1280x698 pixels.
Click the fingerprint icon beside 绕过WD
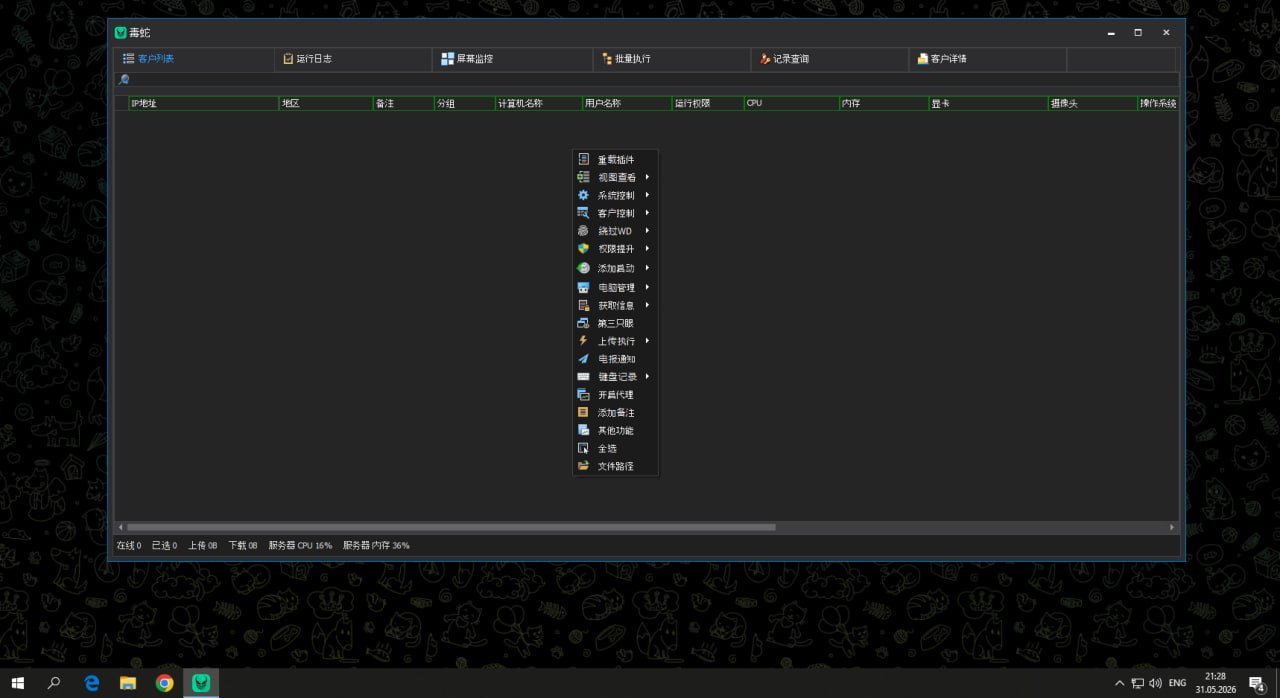pyautogui.click(x=584, y=231)
